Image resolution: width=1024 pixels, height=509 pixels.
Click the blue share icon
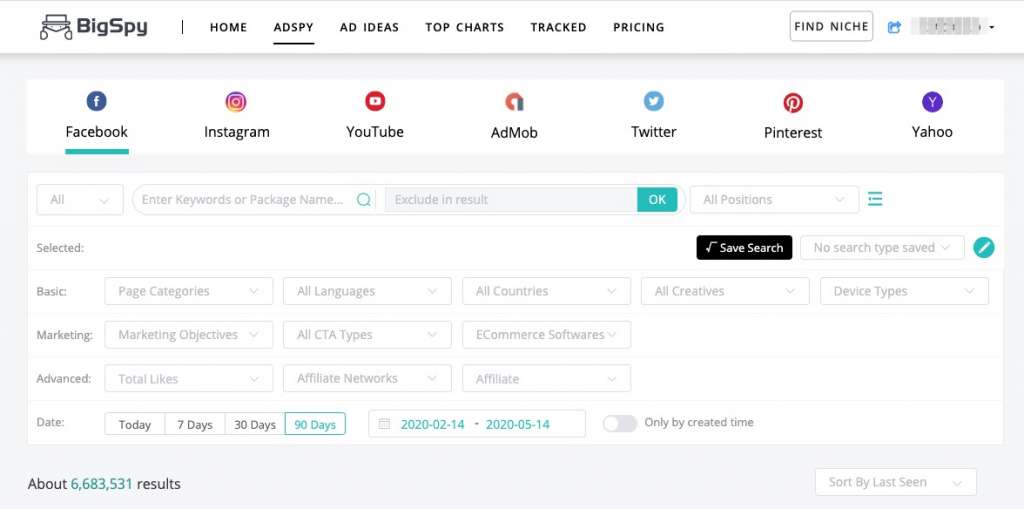coord(895,27)
